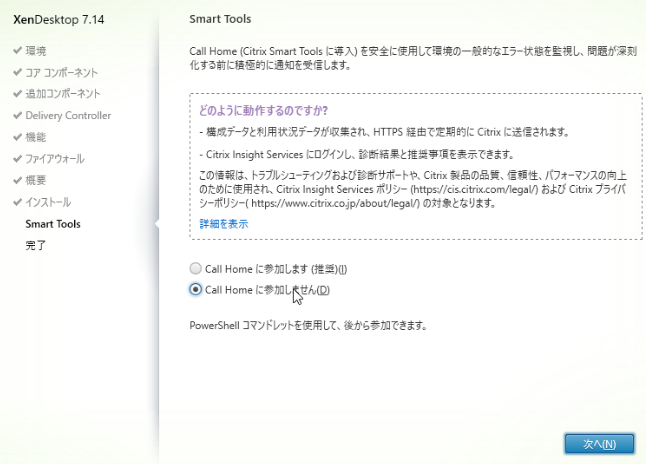Click the Delivery Controller step
The width and height of the screenshot is (646, 464).
coord(68,115)
